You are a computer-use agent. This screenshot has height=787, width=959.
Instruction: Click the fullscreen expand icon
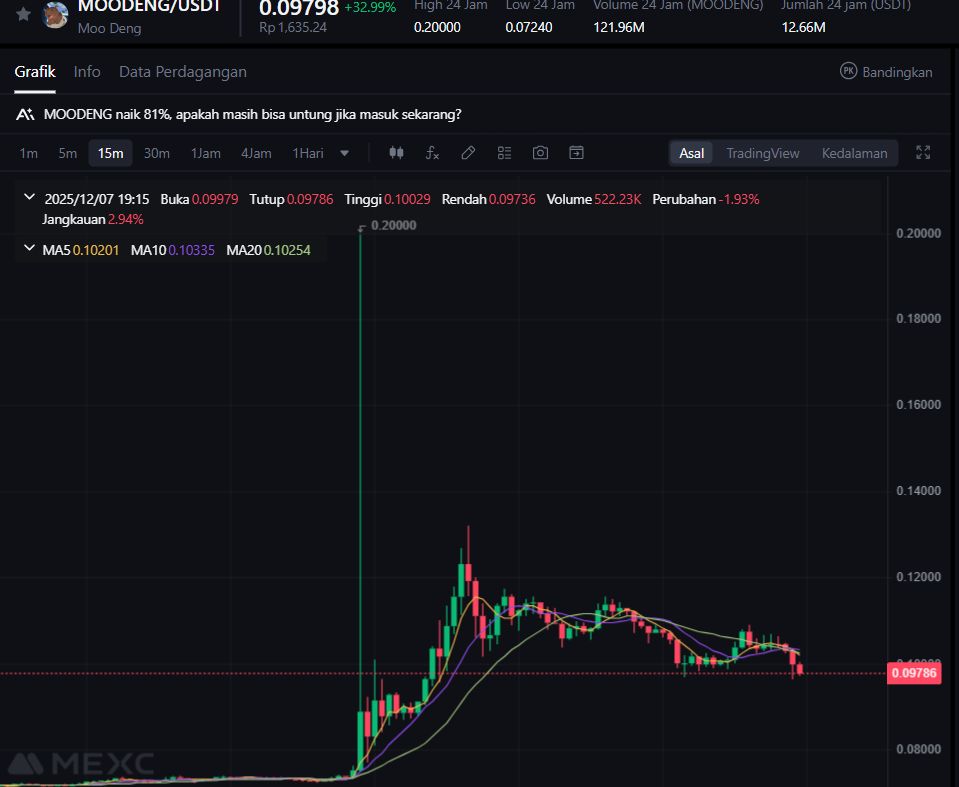(923, 153)
